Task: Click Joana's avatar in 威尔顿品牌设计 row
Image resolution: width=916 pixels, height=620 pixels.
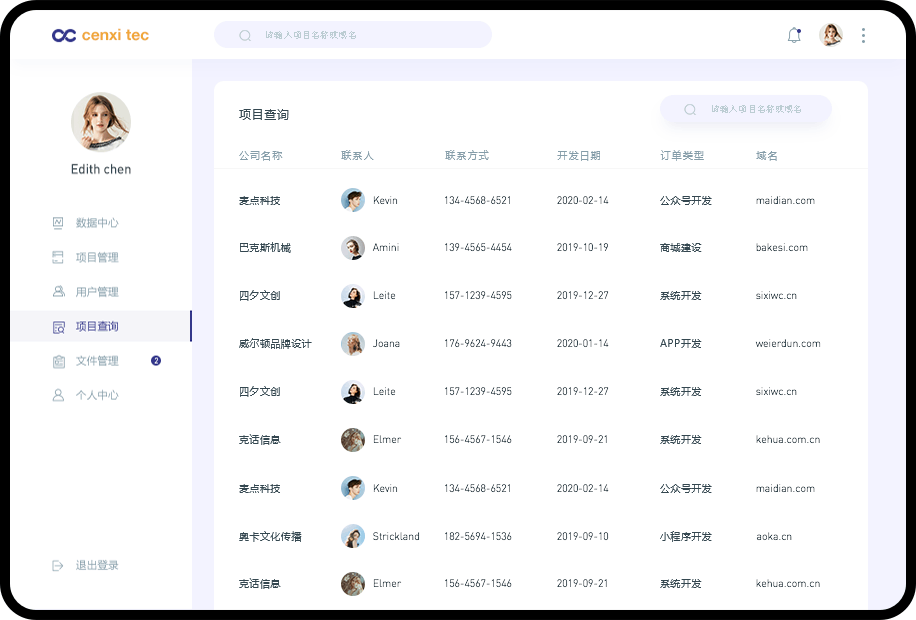Action: pos(353,344)
